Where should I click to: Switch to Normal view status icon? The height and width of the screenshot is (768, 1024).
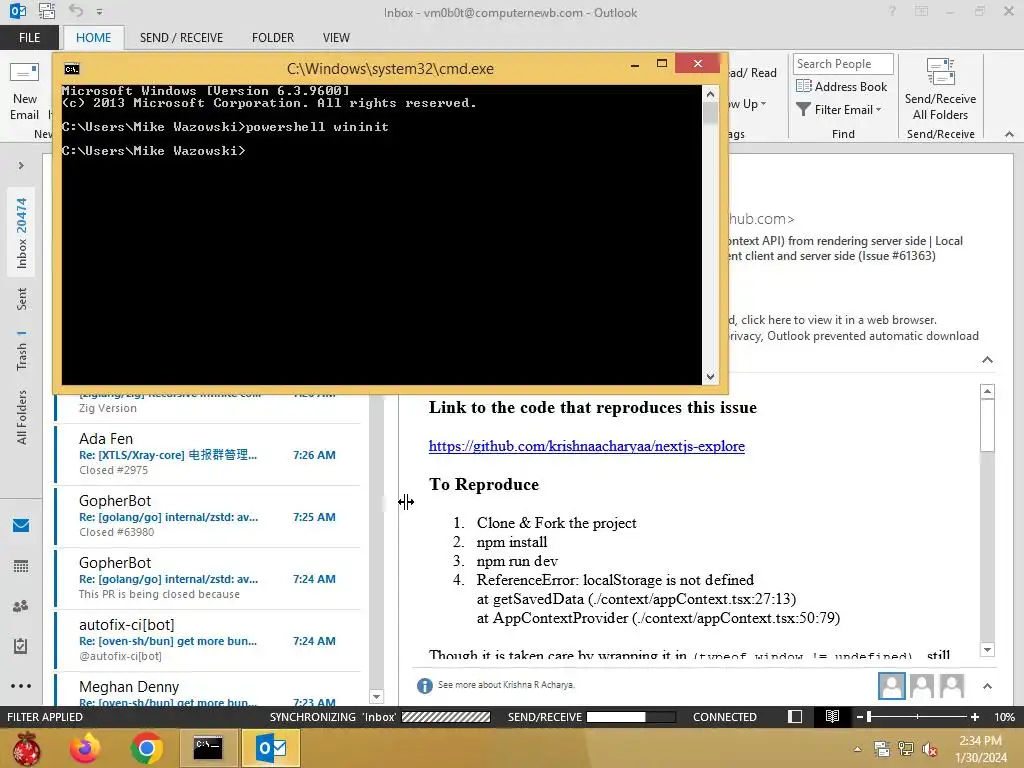[x=795, y=716]
